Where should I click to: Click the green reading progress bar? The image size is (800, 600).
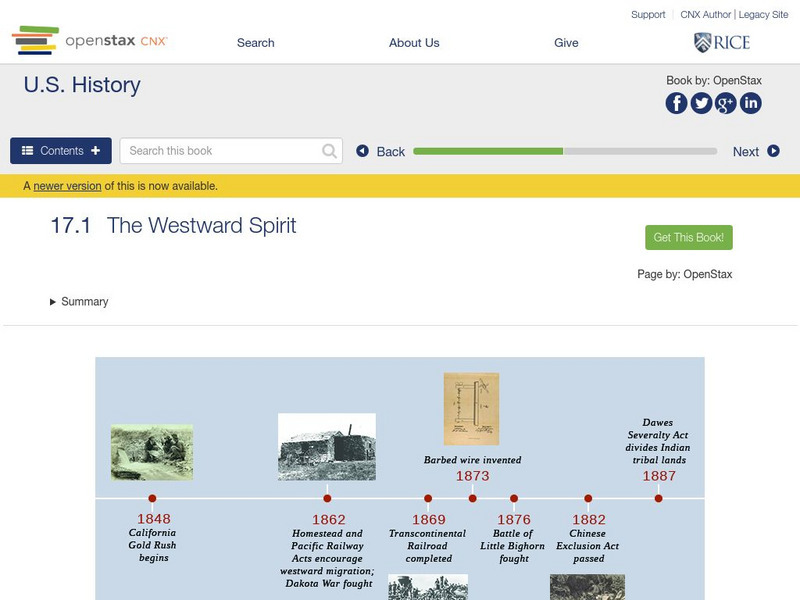(x=490, y=151)
